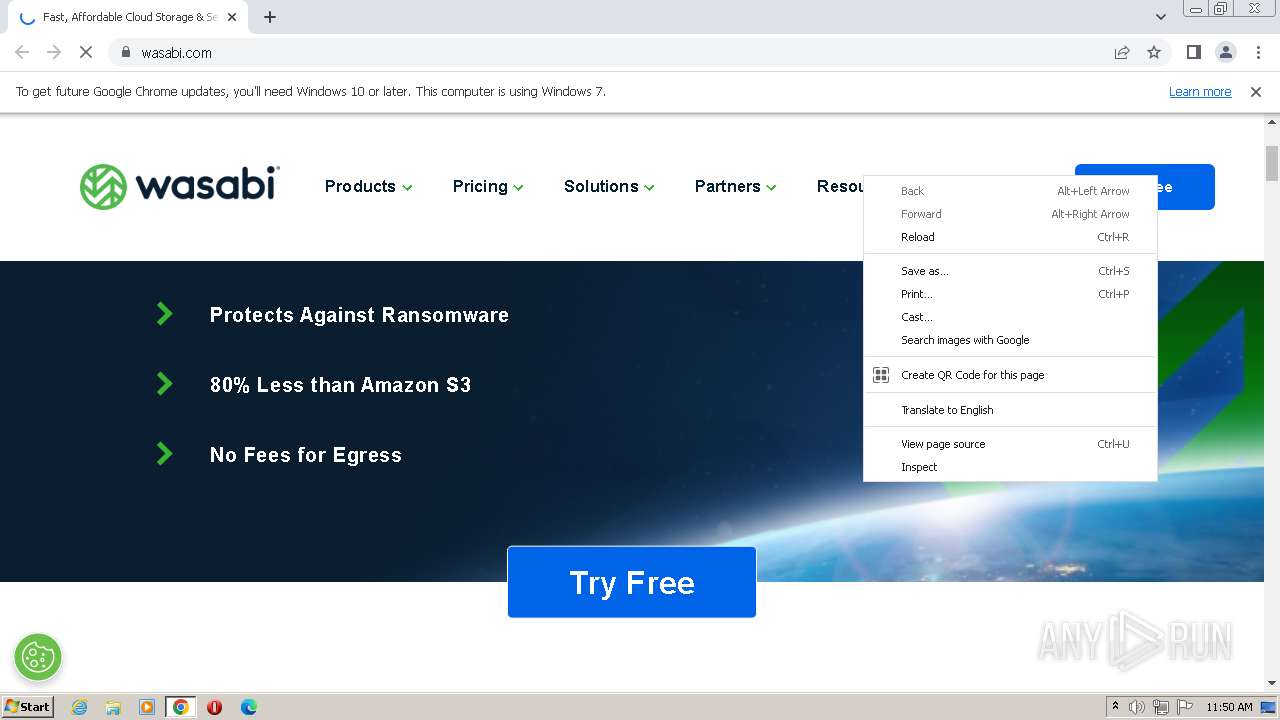The width and height of the screenshot is (1280, 720).
Task: Open the Chrome profile avatar
Action: point(1225,52)
